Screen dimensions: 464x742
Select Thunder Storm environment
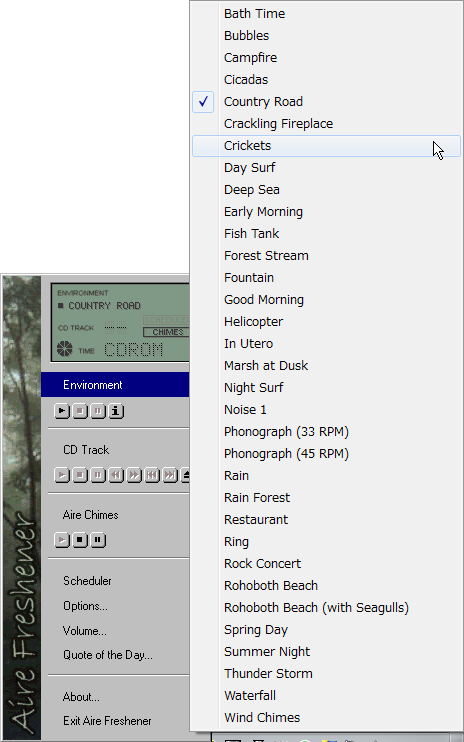point(326,674)
